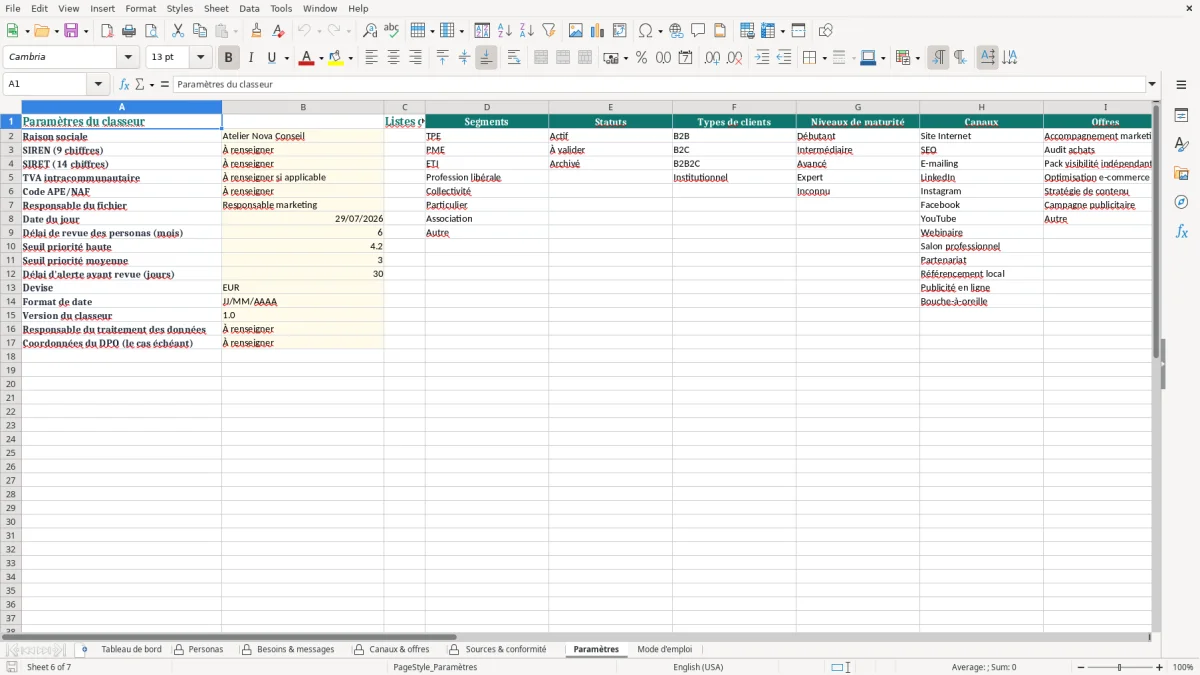Open Find & Replace tool

pos(370,31)
